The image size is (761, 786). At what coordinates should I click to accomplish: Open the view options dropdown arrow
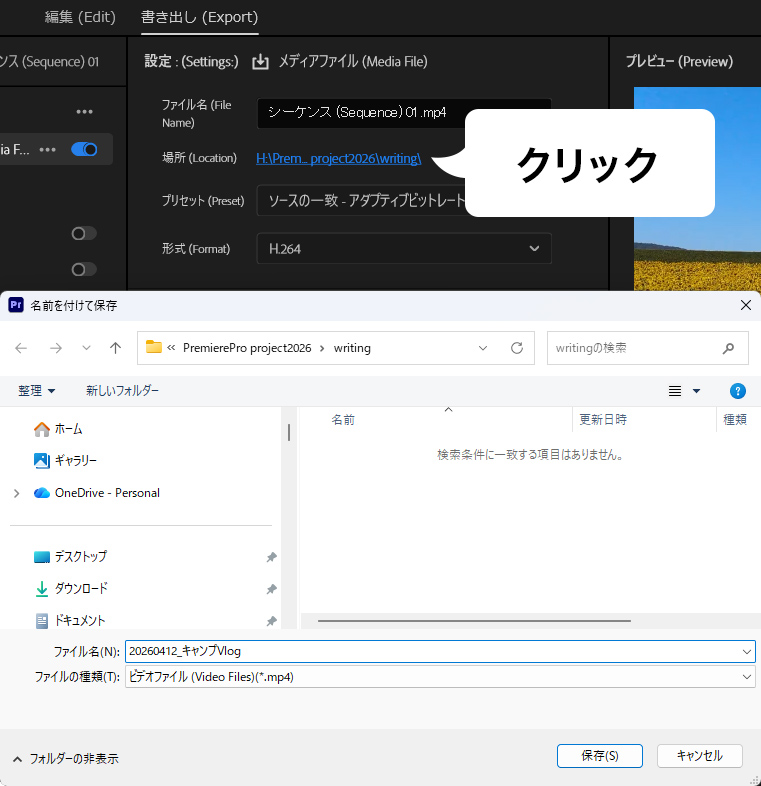pyautogui.click(x=696, y=391)
